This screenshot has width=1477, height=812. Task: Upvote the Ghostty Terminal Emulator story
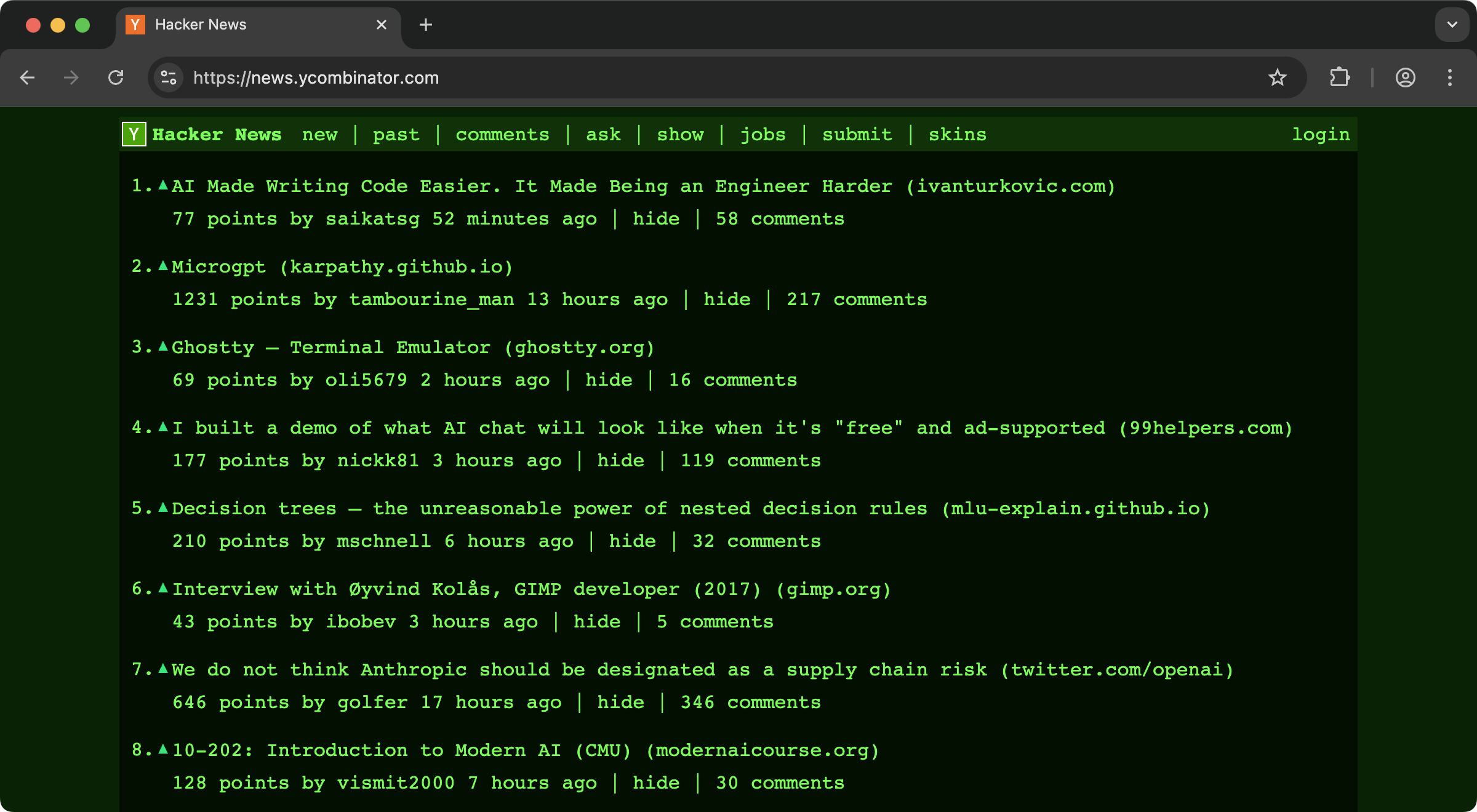click(x=163, y=346)
